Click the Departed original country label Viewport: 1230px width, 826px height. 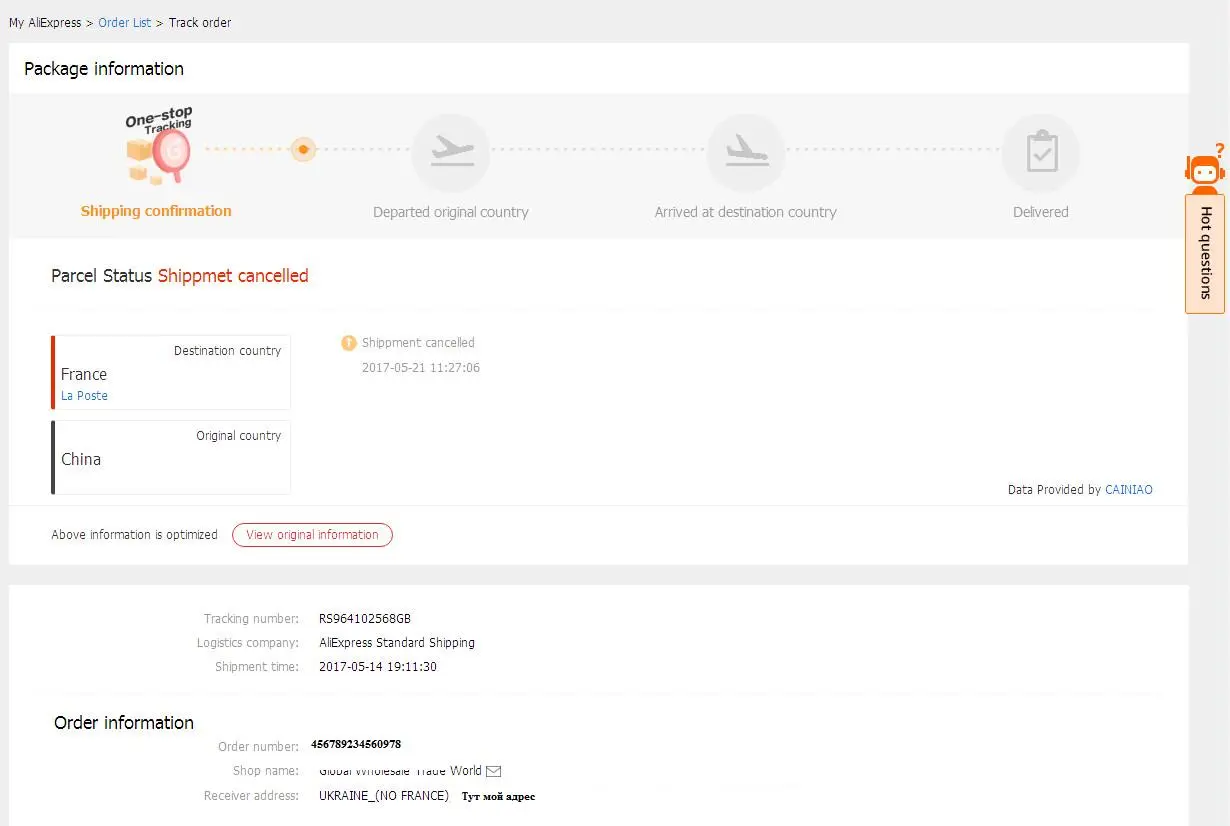(x=451, y=212)
